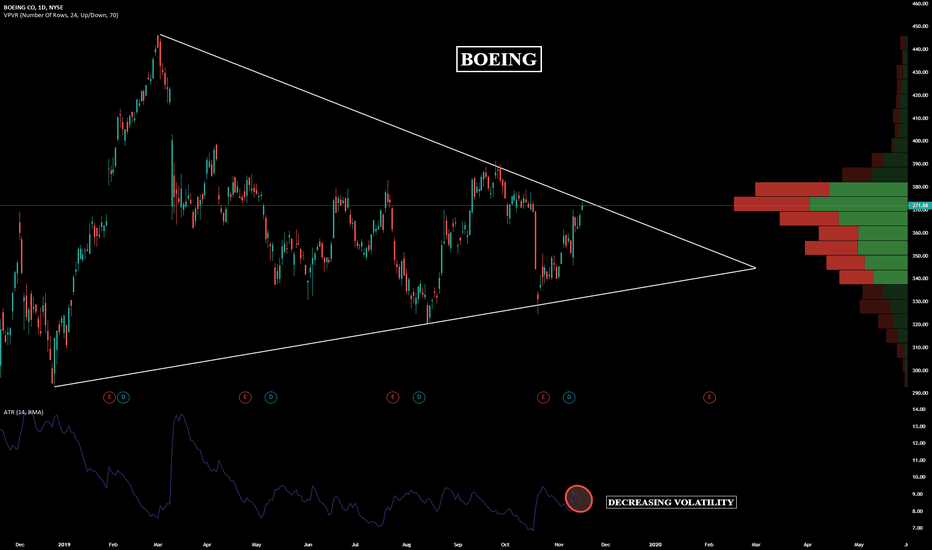Click the 10.00 ATR axis label
Viewport: 932px width, 550px height.
click(x=918, y=477)
